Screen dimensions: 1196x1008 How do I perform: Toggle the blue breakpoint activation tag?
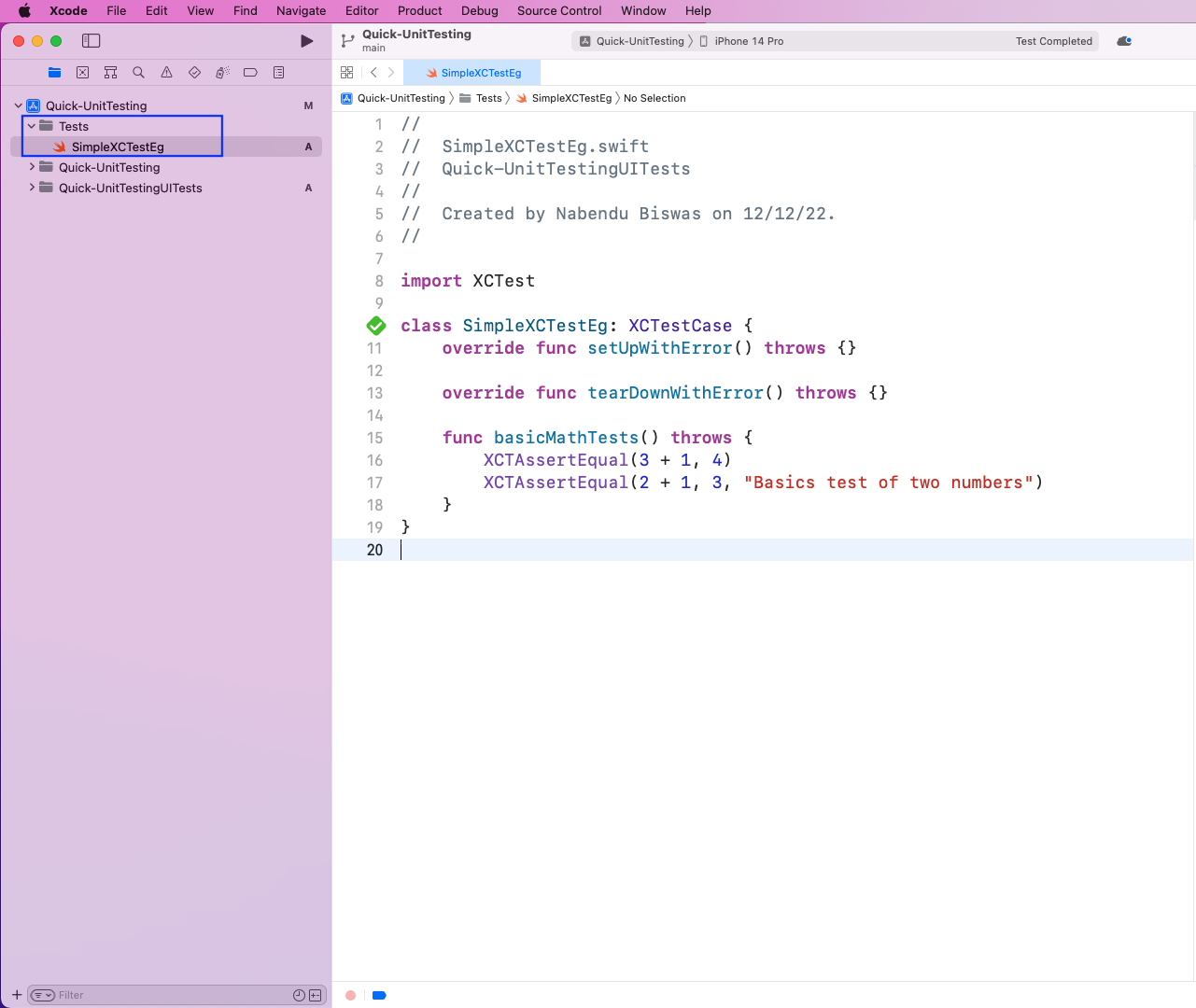pos(379,996)
